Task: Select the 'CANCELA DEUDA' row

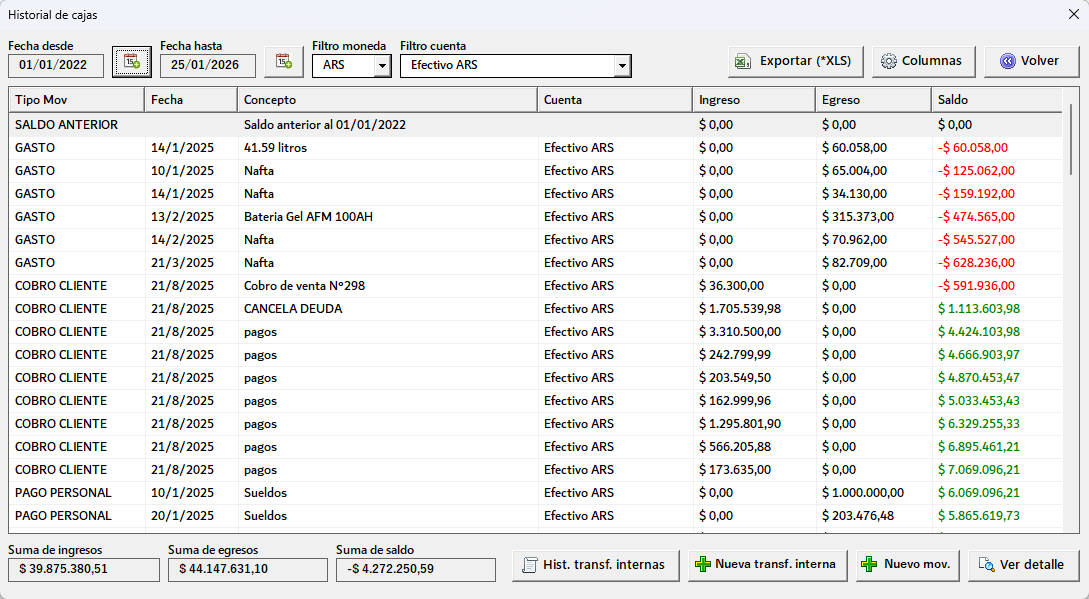Action: pyautogui.click(x=535, y=309)
